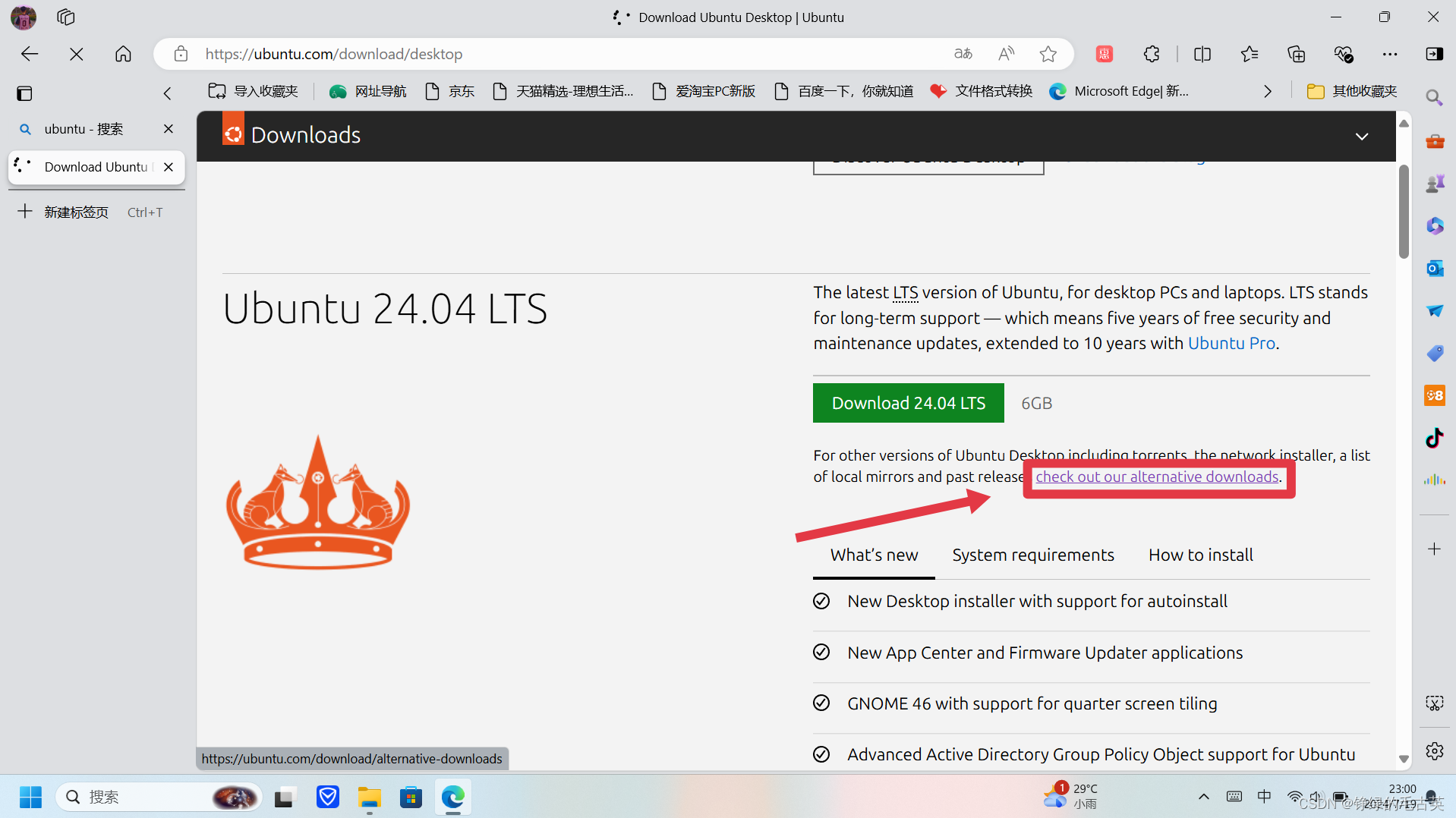Switch to How to install tab
The width and height of the screenshot is (1456, 818).
[x=1201, y=555]
